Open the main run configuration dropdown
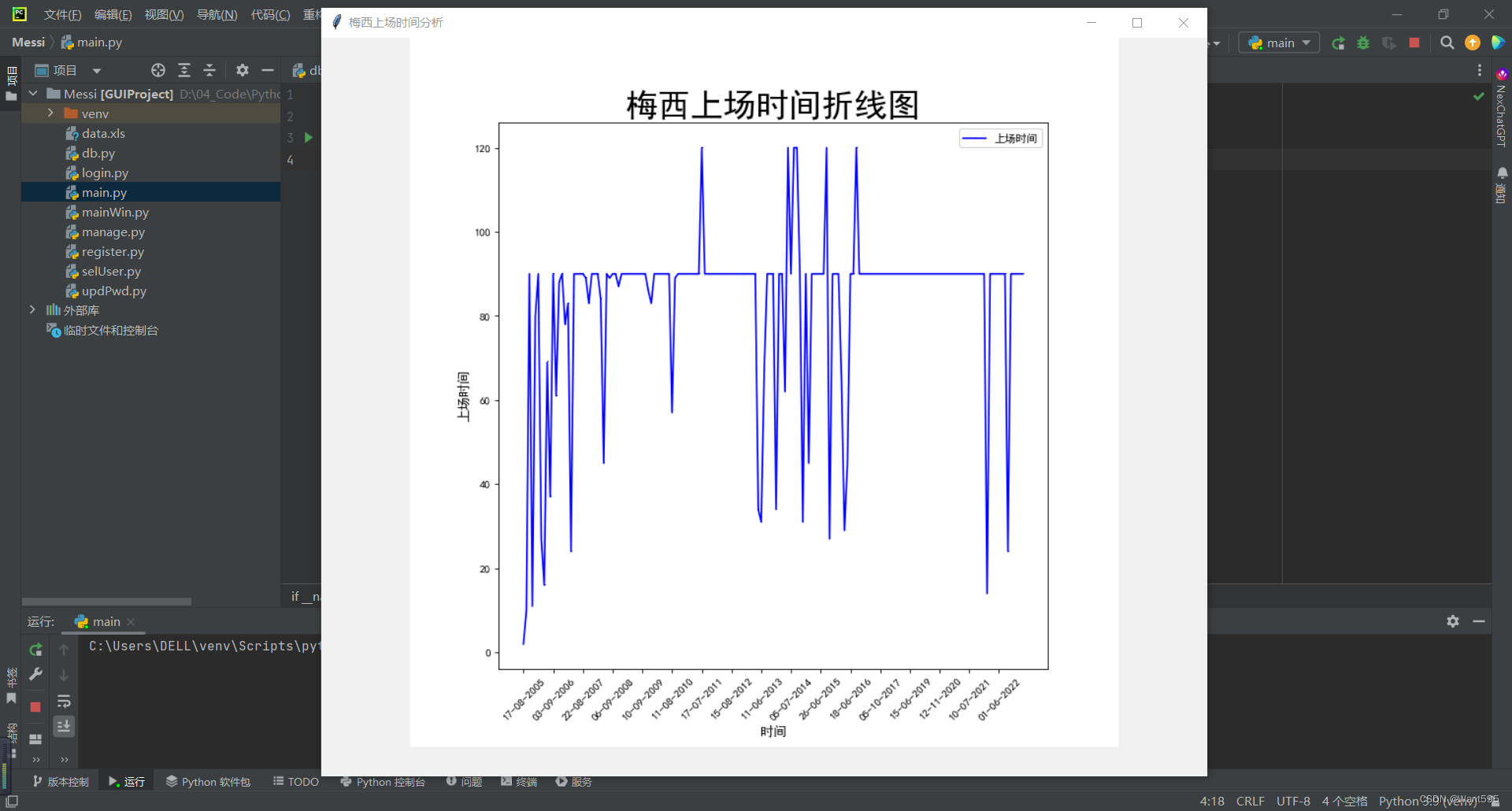The height and width of the screenshot is (811, 1512). [x=1279, y=43]
